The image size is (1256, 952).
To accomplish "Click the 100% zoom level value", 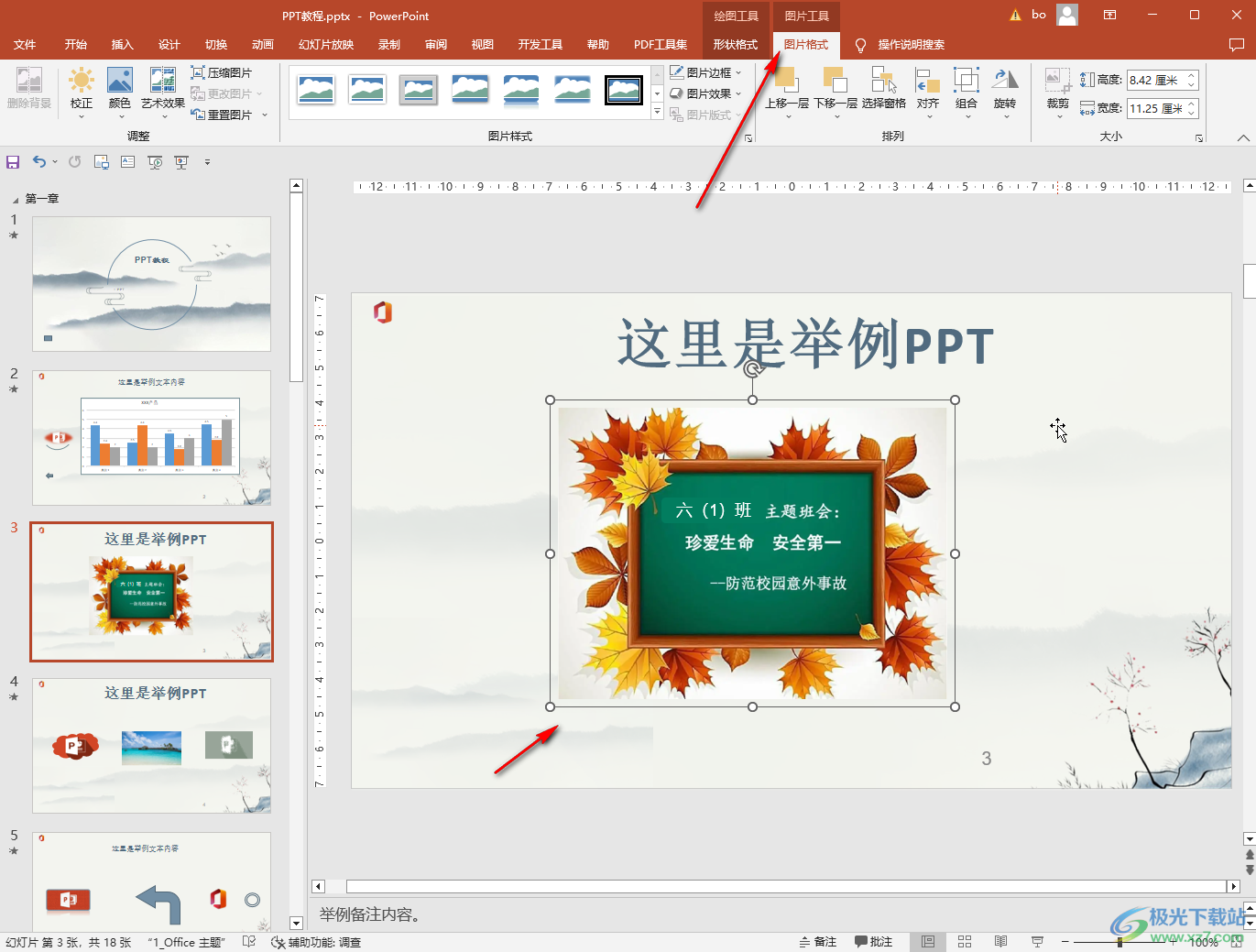I will (x=1204, y=942).
